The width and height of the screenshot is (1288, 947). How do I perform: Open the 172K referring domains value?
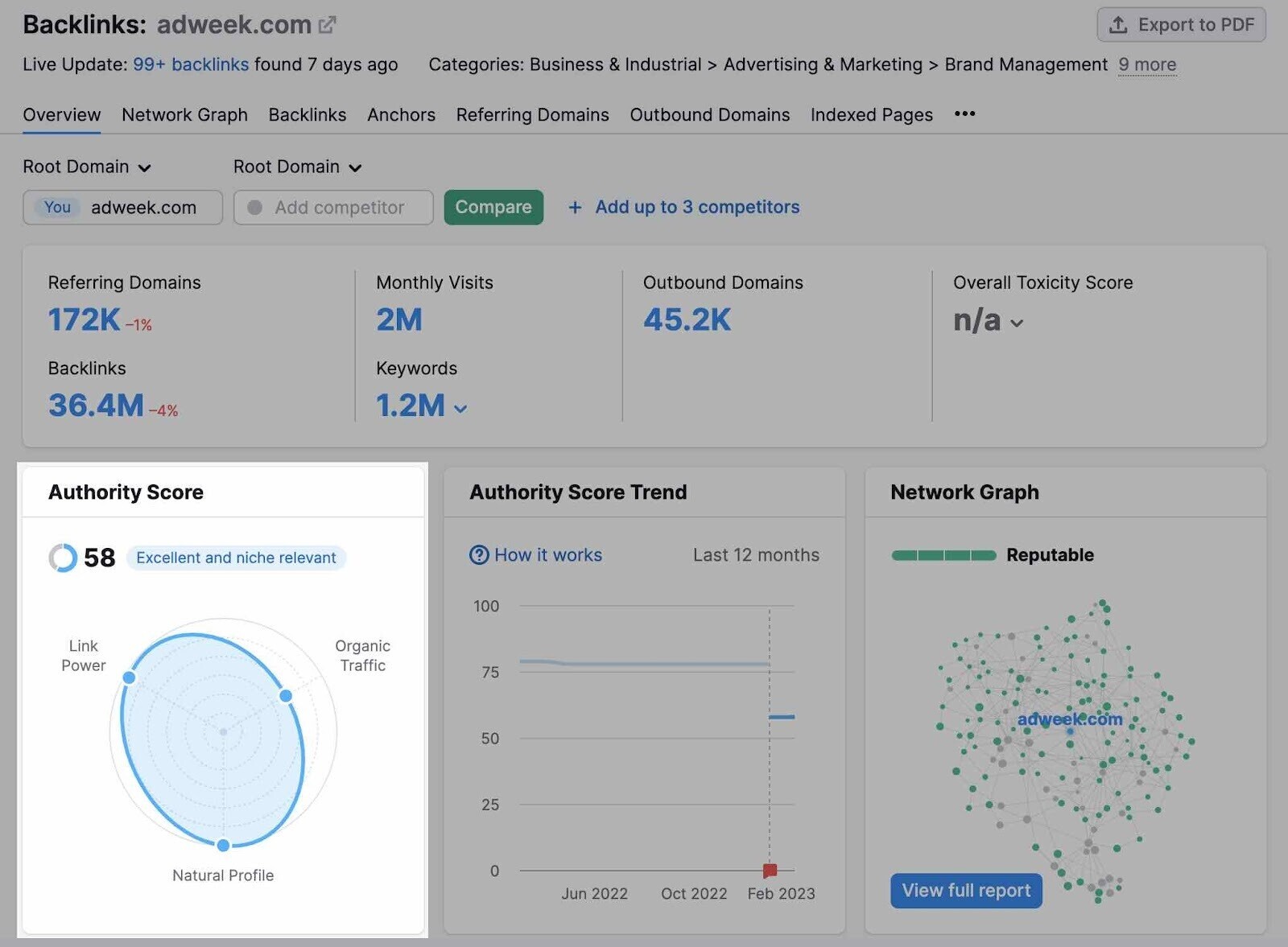pos(84,320)
